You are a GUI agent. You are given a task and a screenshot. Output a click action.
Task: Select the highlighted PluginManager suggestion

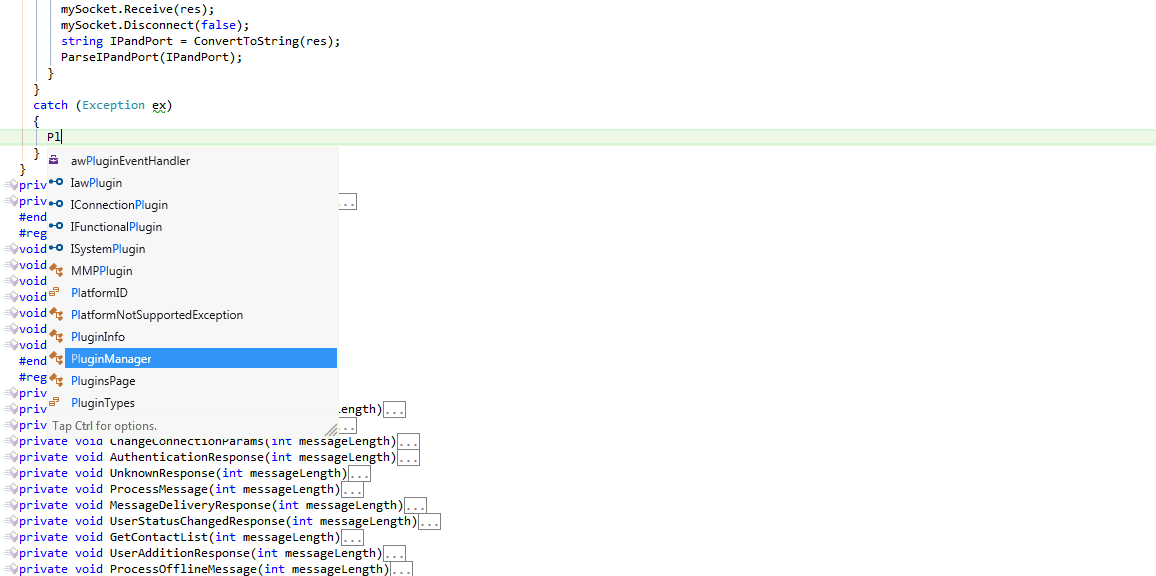(x=201, y=358)
